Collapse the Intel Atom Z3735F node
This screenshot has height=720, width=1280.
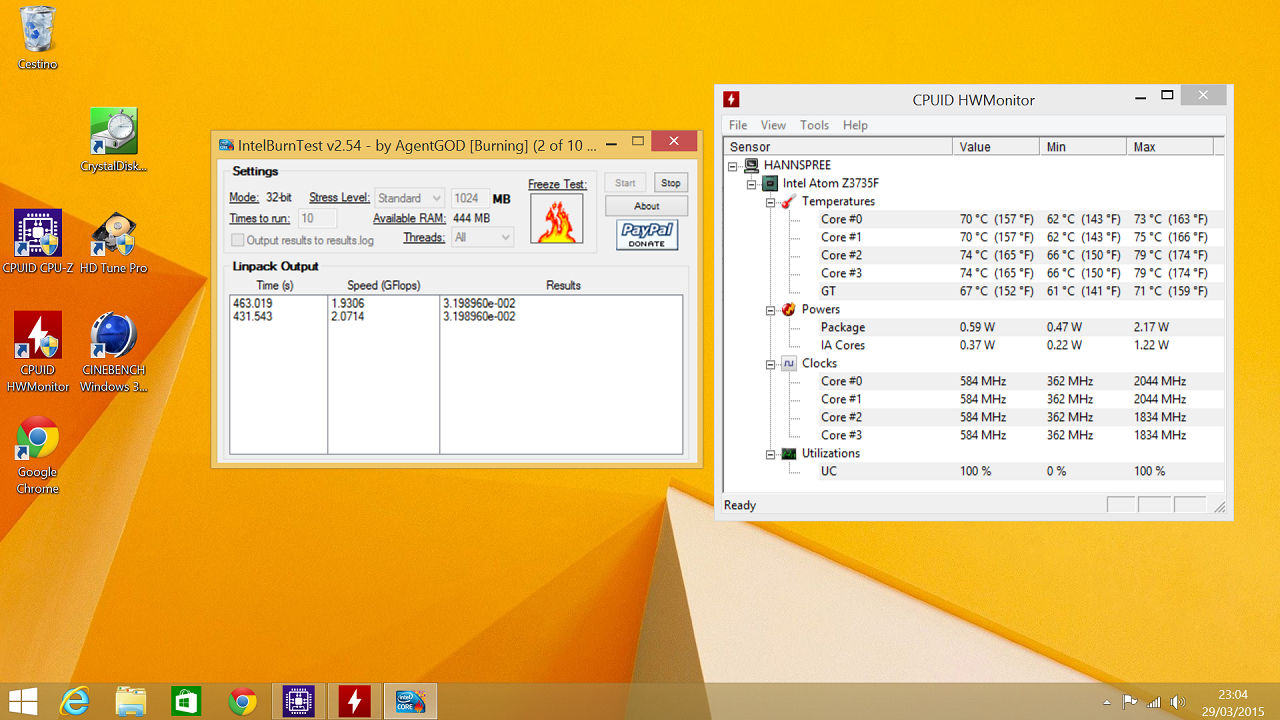point(752,184)
